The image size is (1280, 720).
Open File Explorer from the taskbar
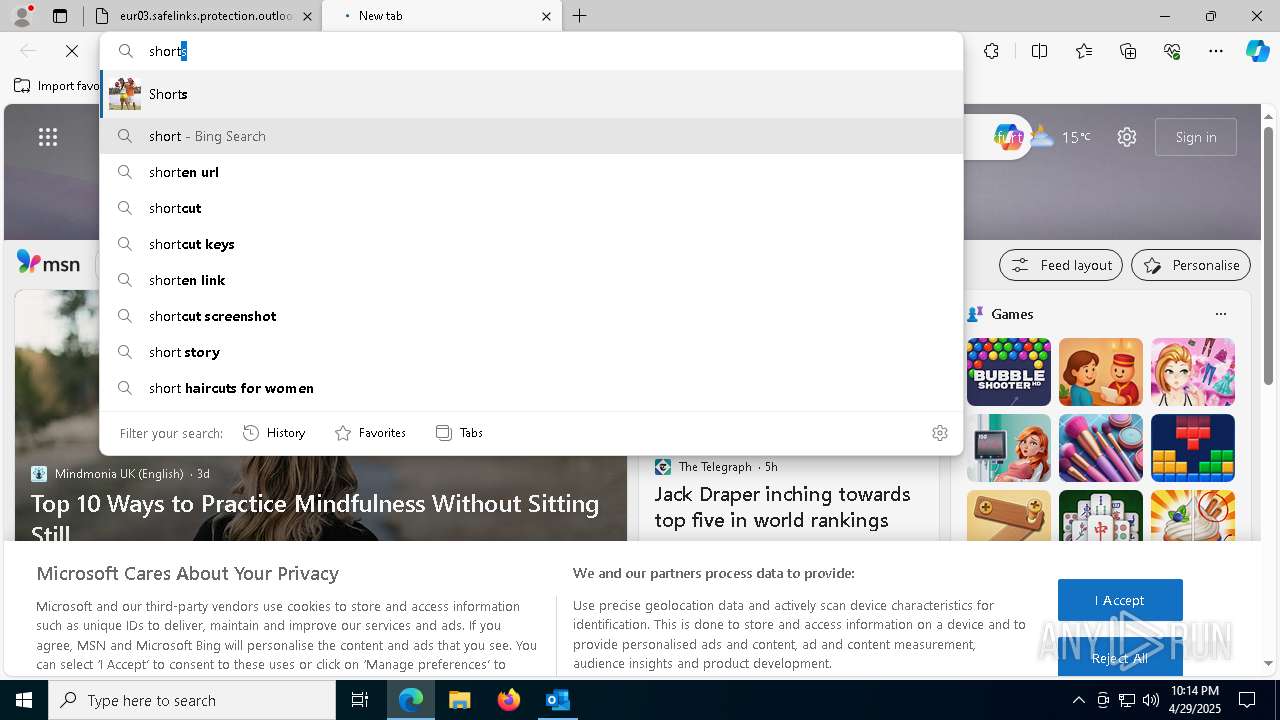[459, 700]
